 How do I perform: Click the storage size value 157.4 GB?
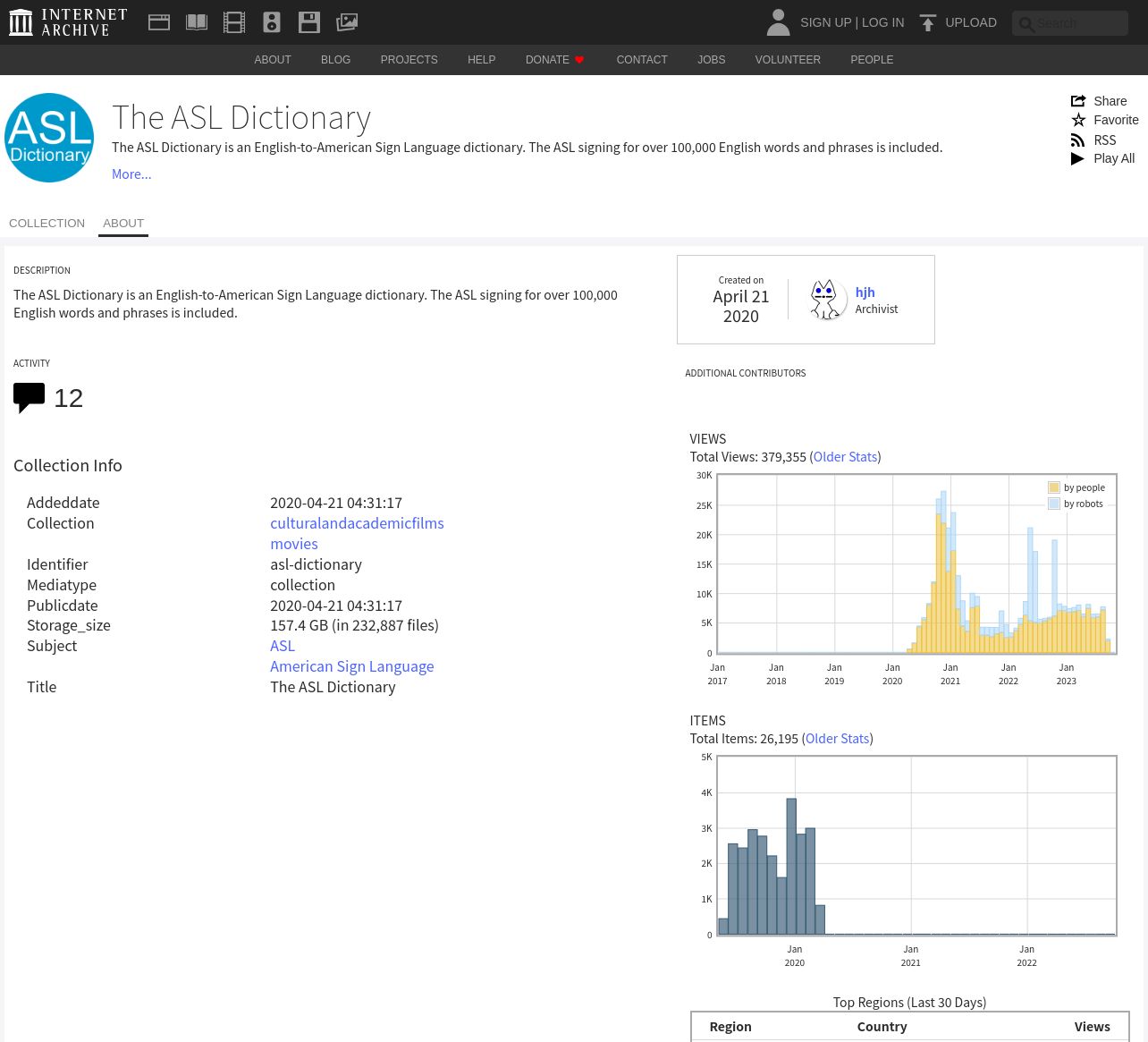click(354, 625)
